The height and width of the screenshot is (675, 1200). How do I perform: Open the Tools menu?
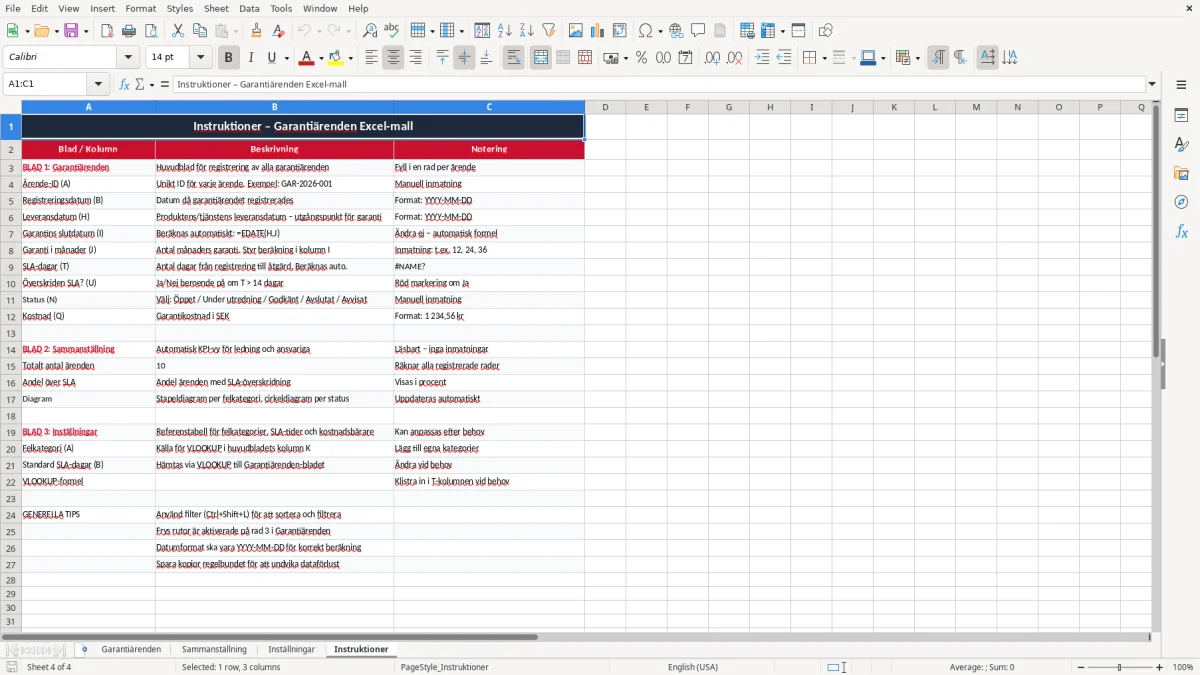281,8
